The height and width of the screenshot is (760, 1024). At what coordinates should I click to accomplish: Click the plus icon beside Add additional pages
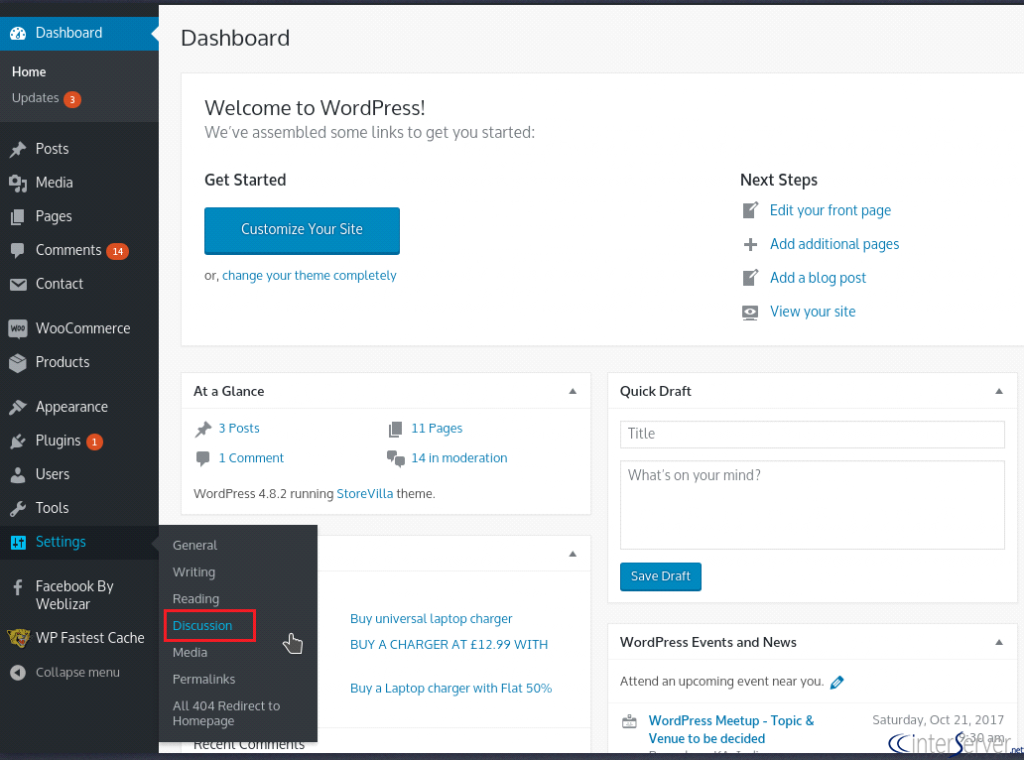point(750,244)
